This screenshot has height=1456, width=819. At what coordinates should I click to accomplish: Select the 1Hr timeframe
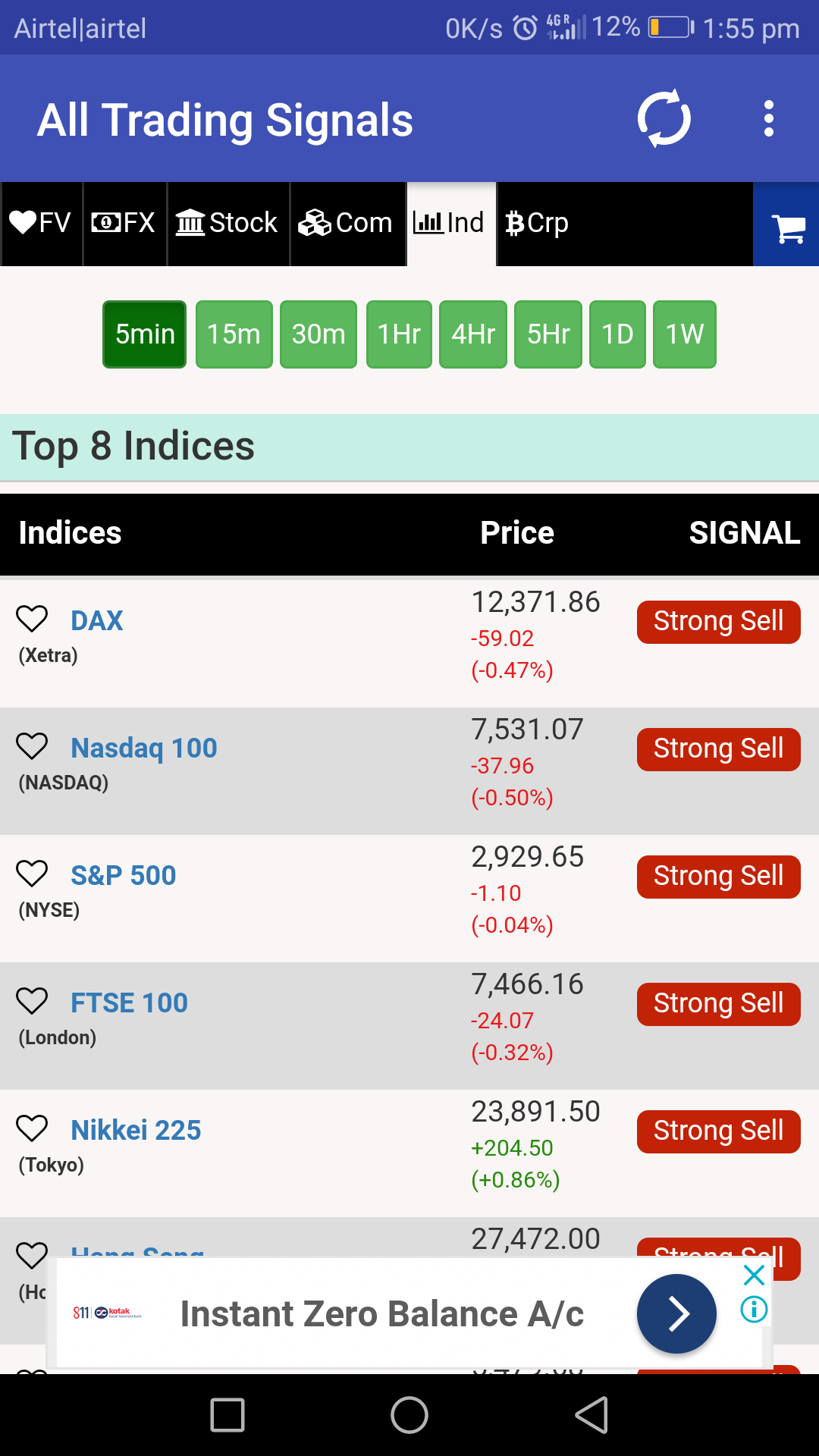click(399, 334)
